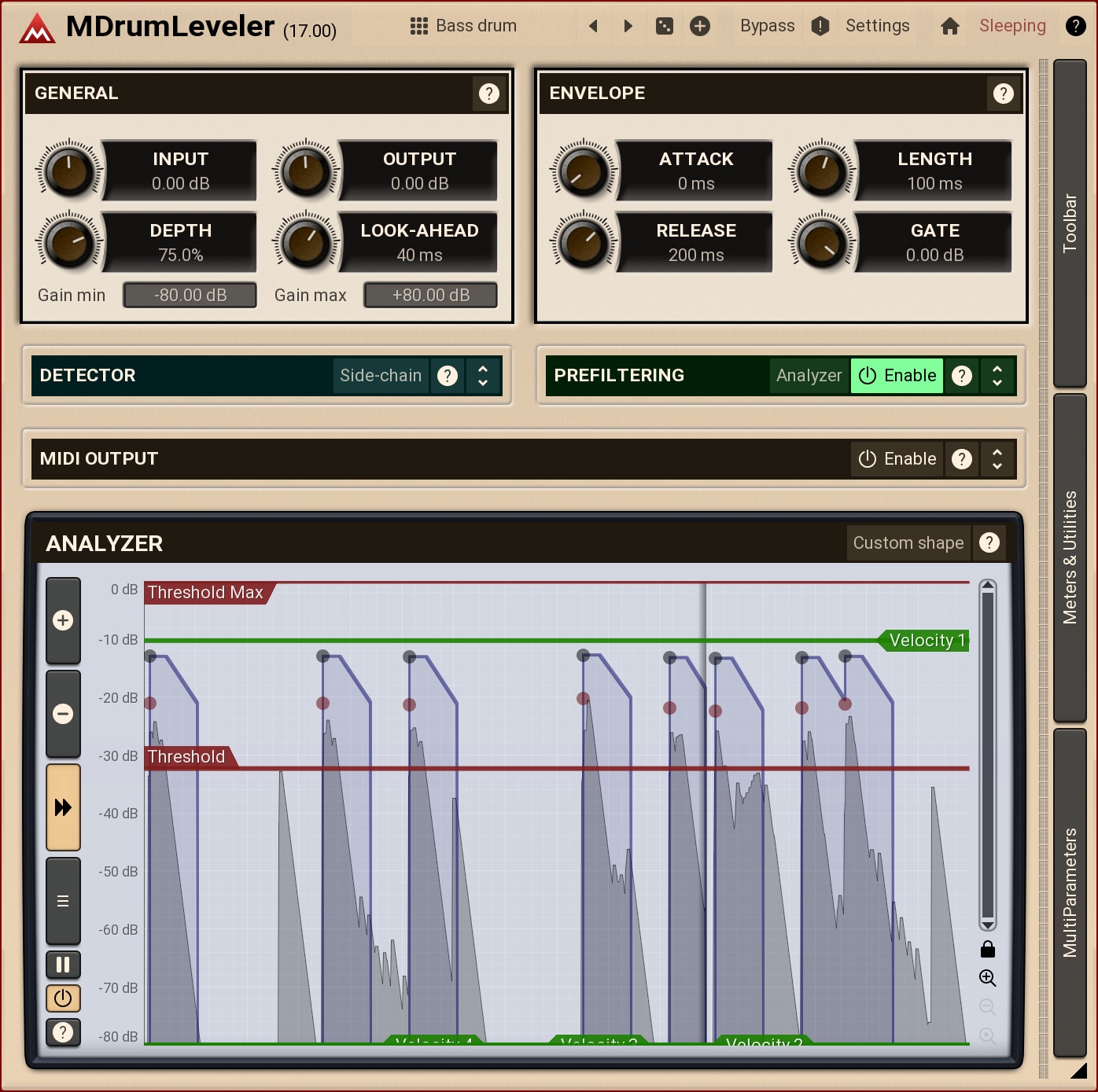Screen dimensions: 1098x1092
Task: Expand the Detector panel
Action: 483,376
